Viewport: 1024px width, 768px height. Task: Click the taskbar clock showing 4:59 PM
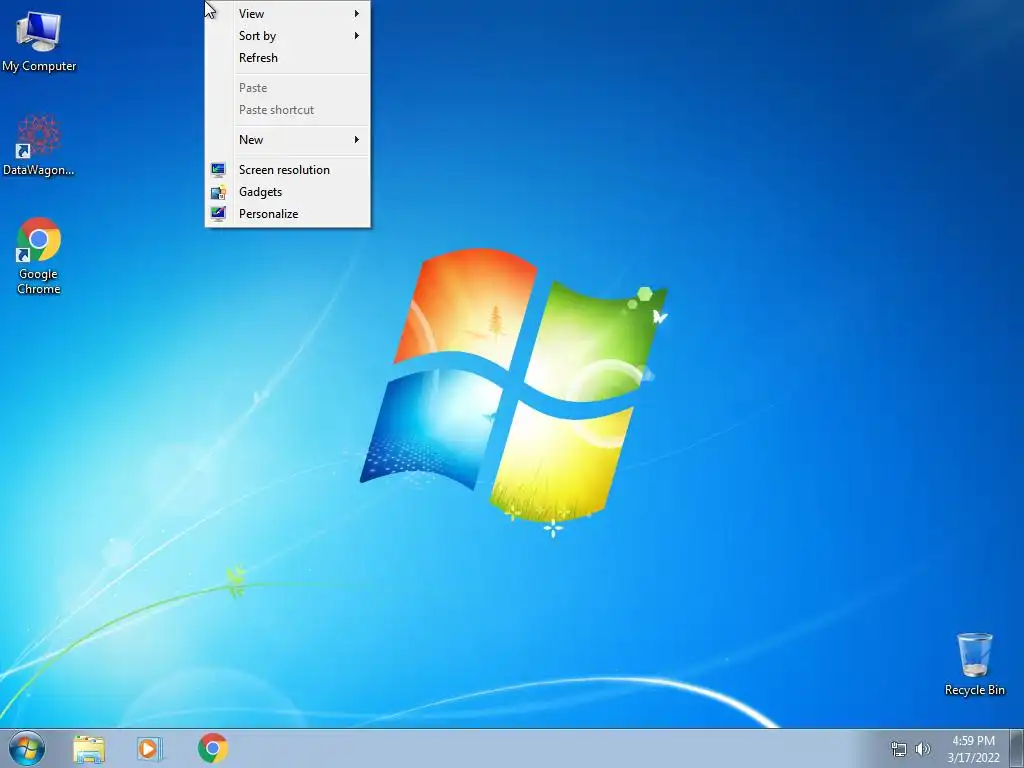973,741
